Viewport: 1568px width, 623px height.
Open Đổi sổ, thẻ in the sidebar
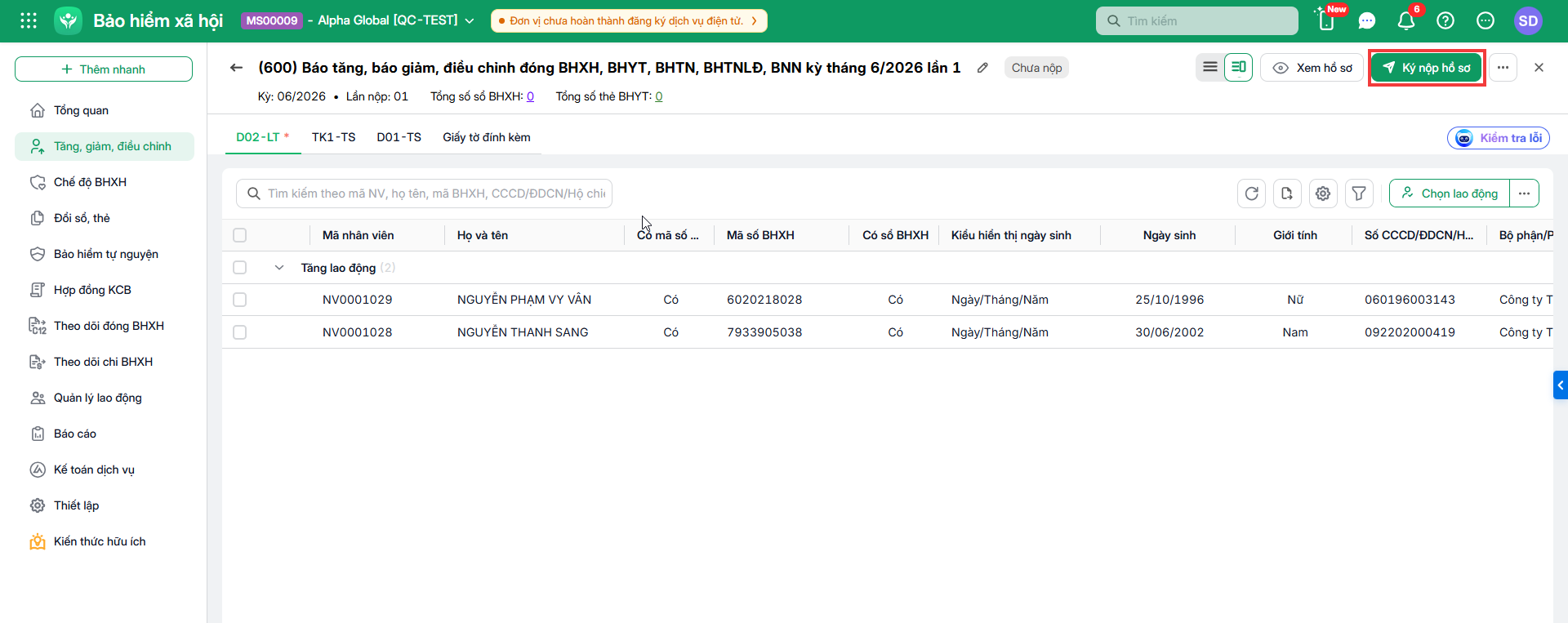coord(105,218)
